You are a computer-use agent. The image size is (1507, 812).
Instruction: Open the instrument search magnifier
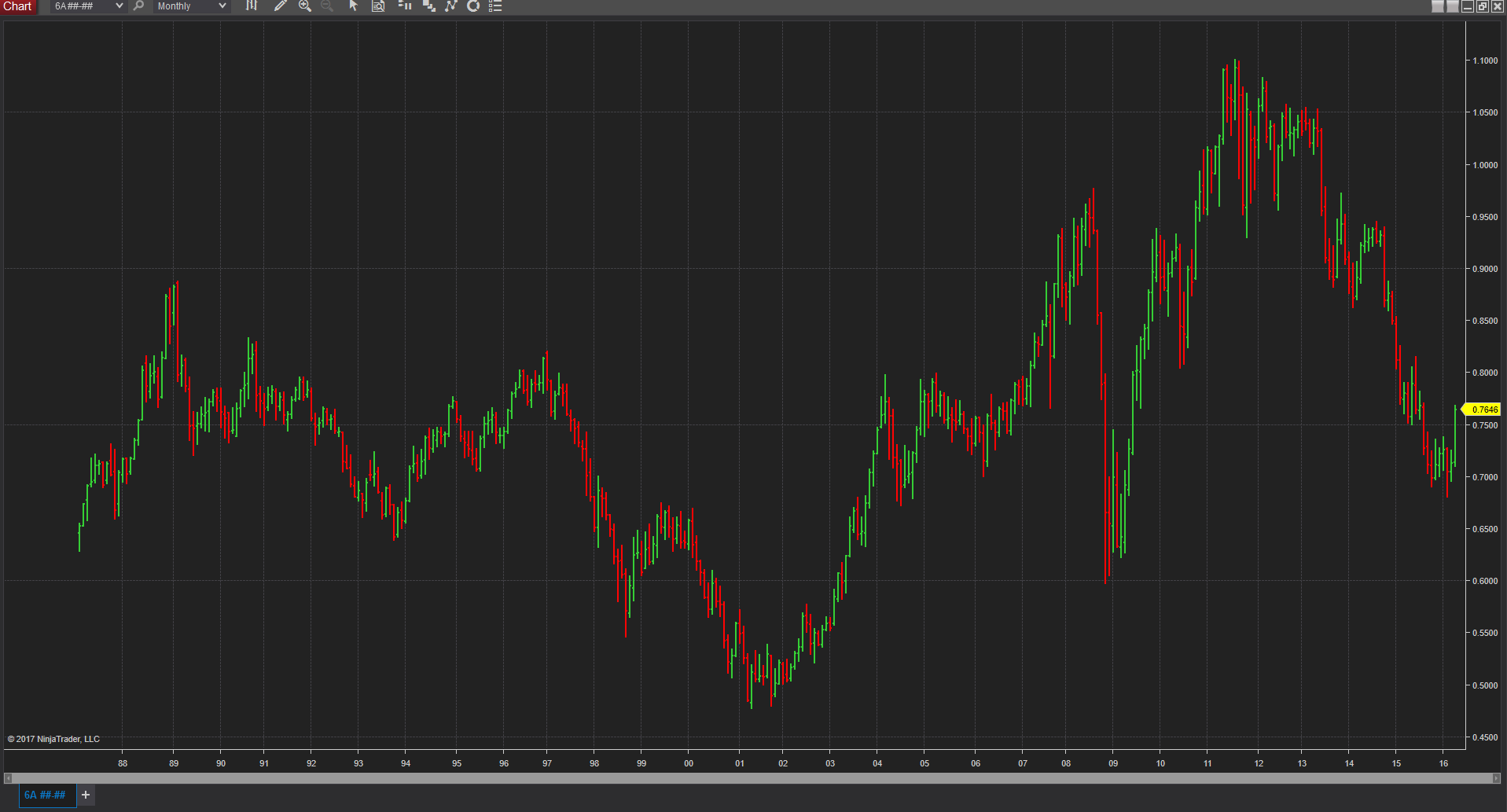click(139, 6)
